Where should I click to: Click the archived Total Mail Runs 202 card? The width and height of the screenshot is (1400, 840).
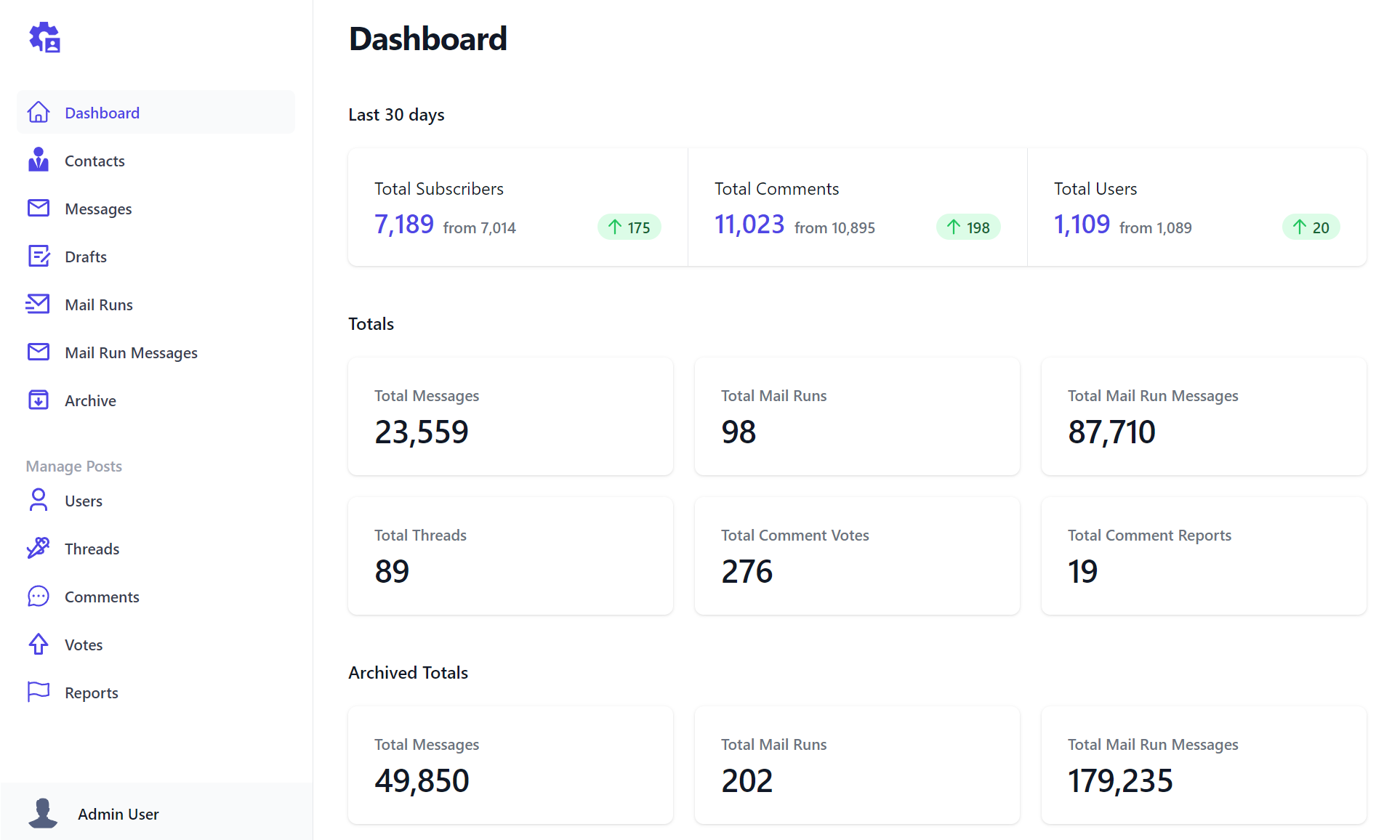pyautogui.click(x=857, y=765)
